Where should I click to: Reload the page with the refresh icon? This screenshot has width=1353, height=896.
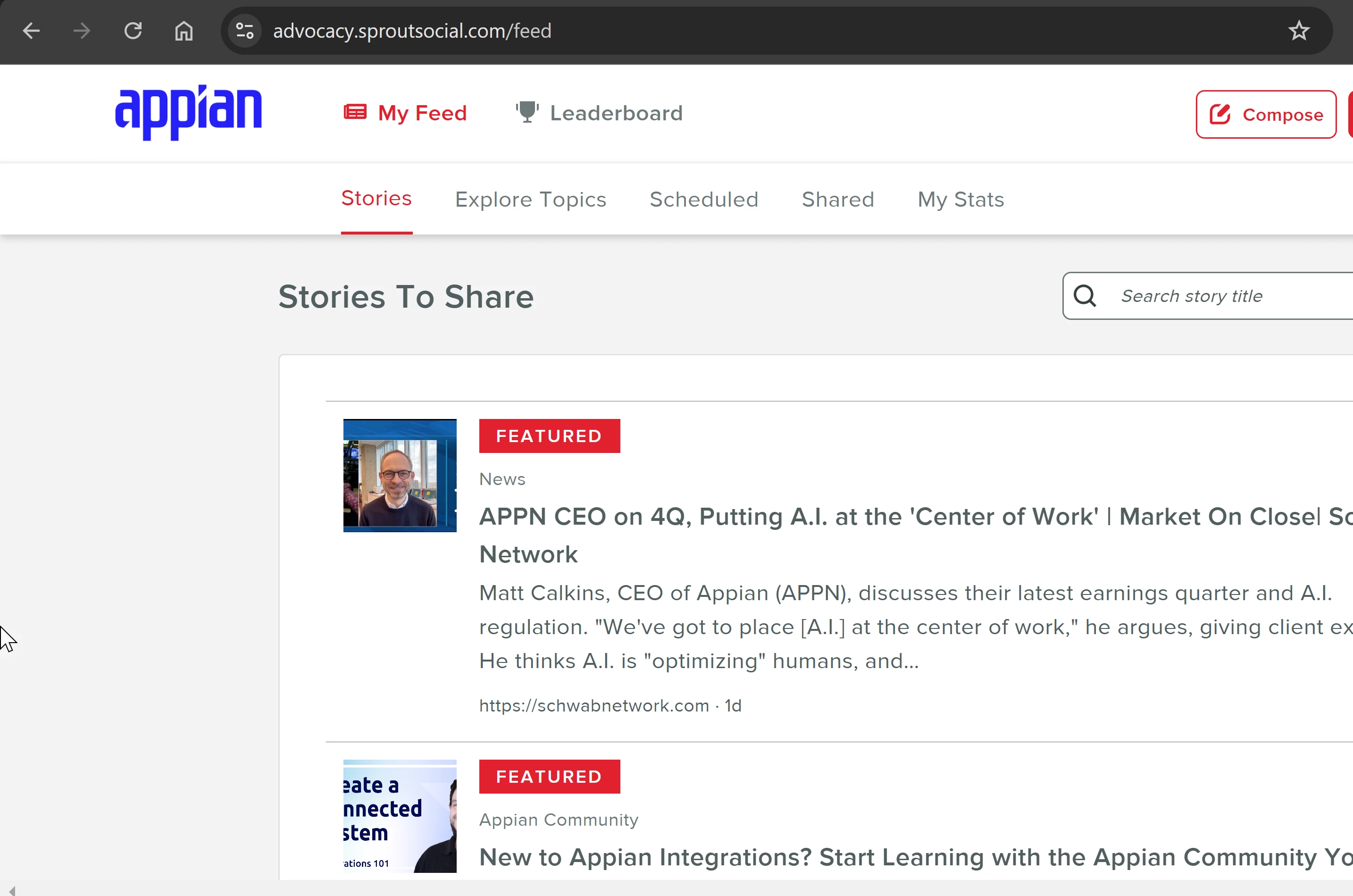pyautogui.click(x=133, y=31)
